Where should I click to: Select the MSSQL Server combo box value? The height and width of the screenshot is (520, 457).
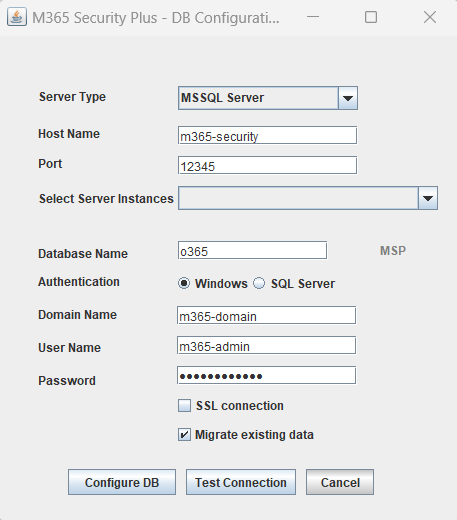click(x=258, y=98)
